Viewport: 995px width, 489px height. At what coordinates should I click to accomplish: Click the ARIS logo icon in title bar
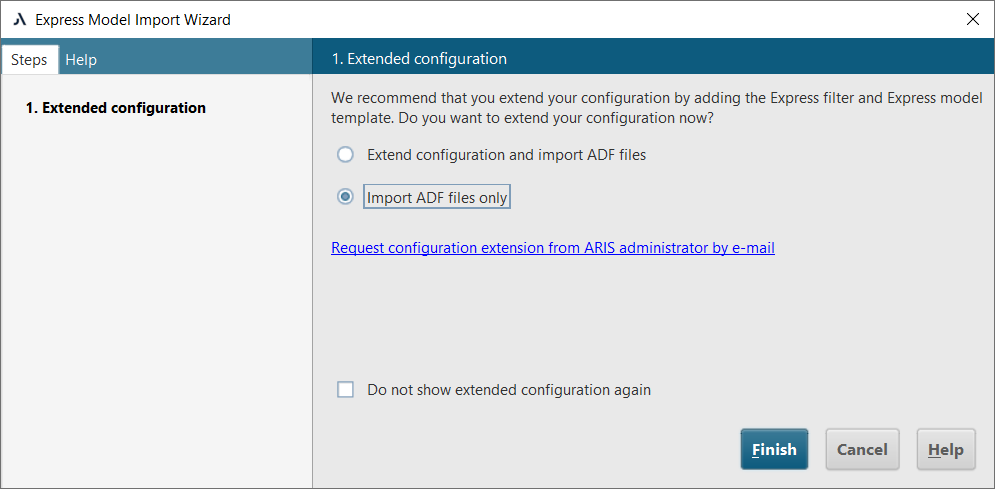[20, 20]
